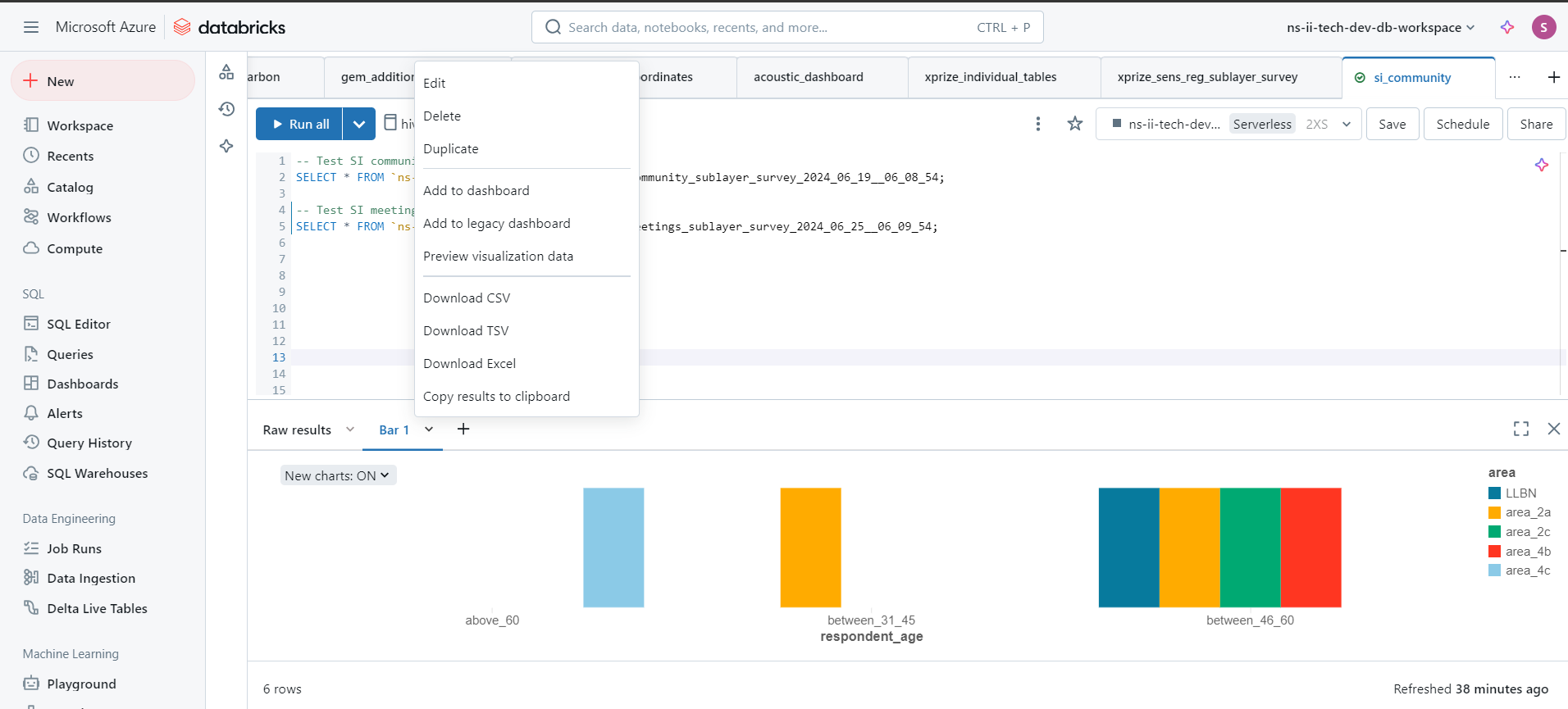Click the Share button
This screenshot has width=1568, height=709.
[x=1536, y=124]
